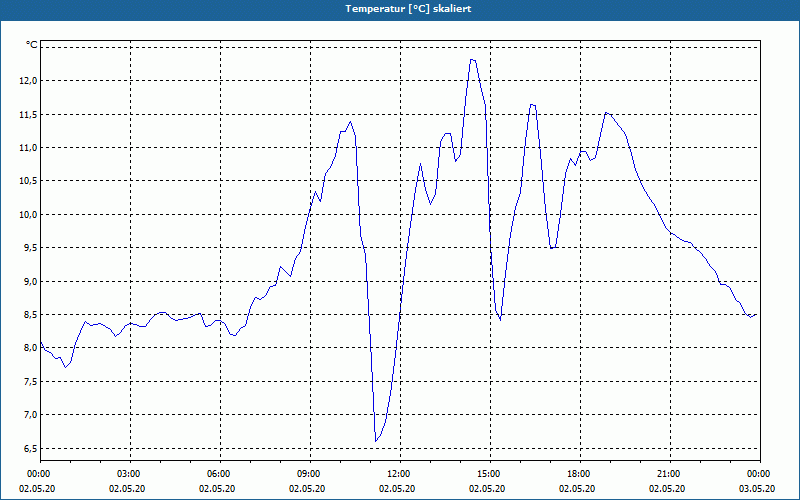Click the 02.05.20 date below 12:00

point(397,489)
